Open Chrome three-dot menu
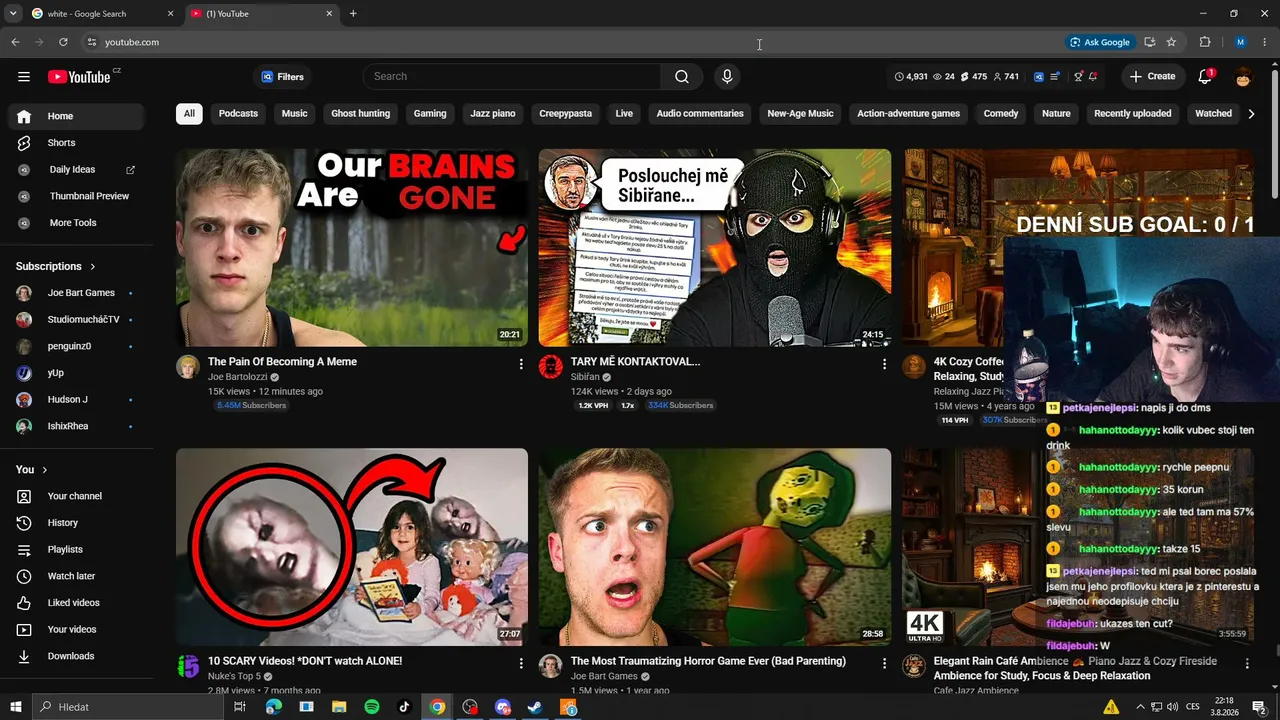The width and height of the screenshot is (1280, 720). click(x=1264, y=42)
